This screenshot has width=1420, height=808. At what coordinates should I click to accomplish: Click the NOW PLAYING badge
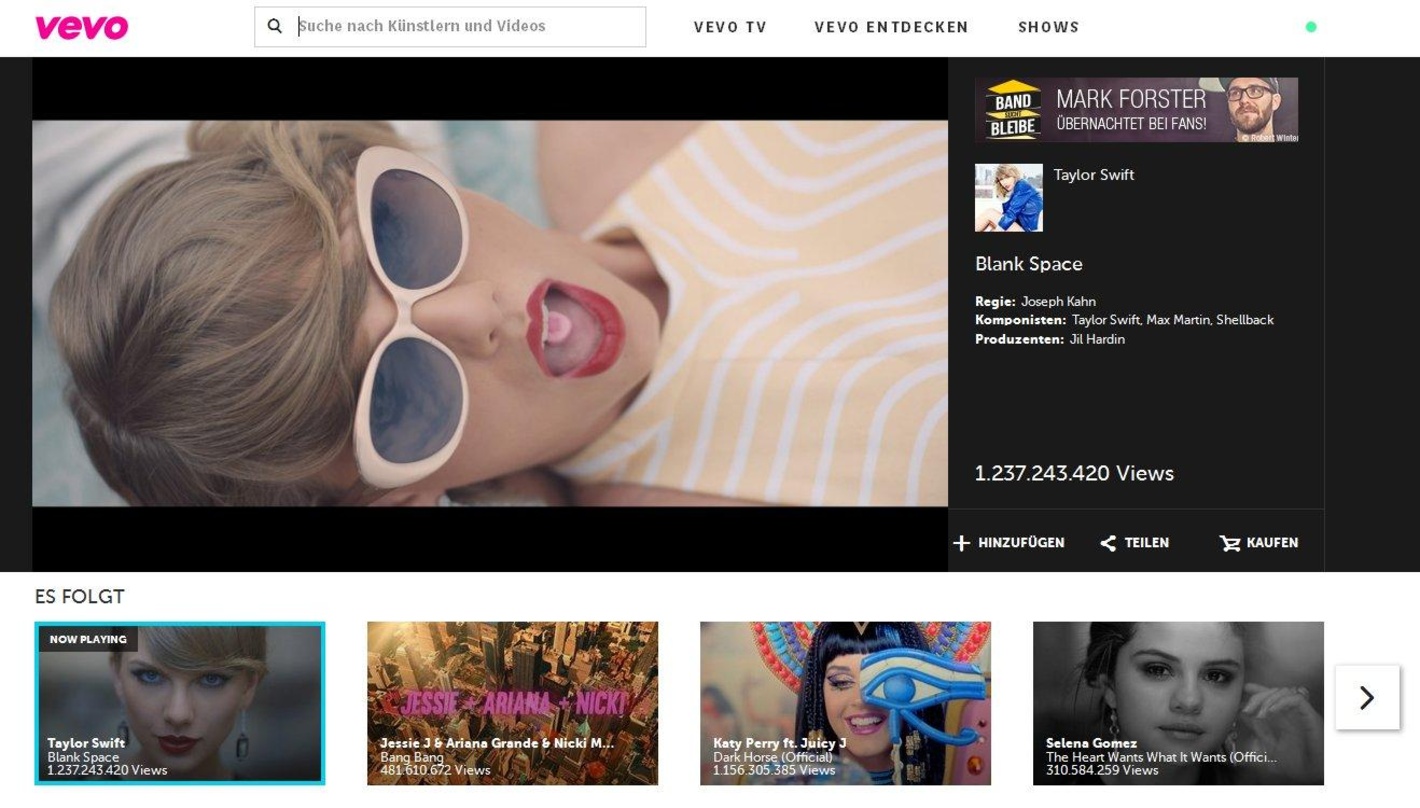pyautogui.click(x=88, y=639)
